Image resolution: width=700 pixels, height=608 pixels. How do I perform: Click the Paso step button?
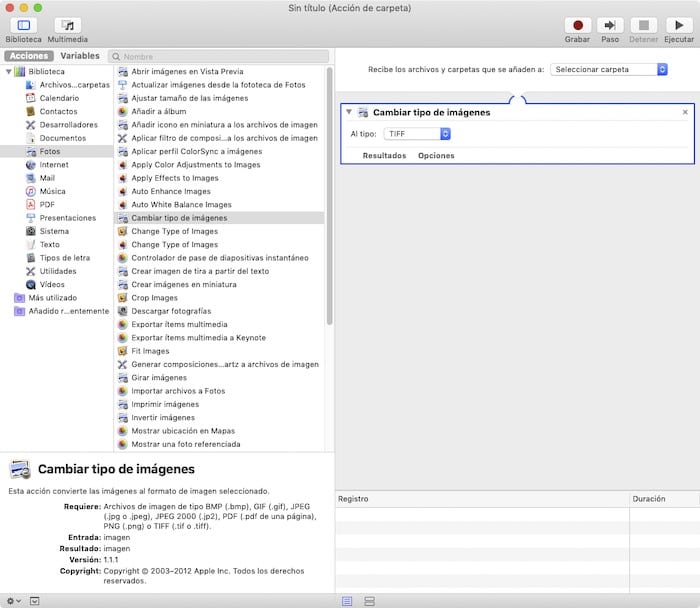click(x=610, y=25)
